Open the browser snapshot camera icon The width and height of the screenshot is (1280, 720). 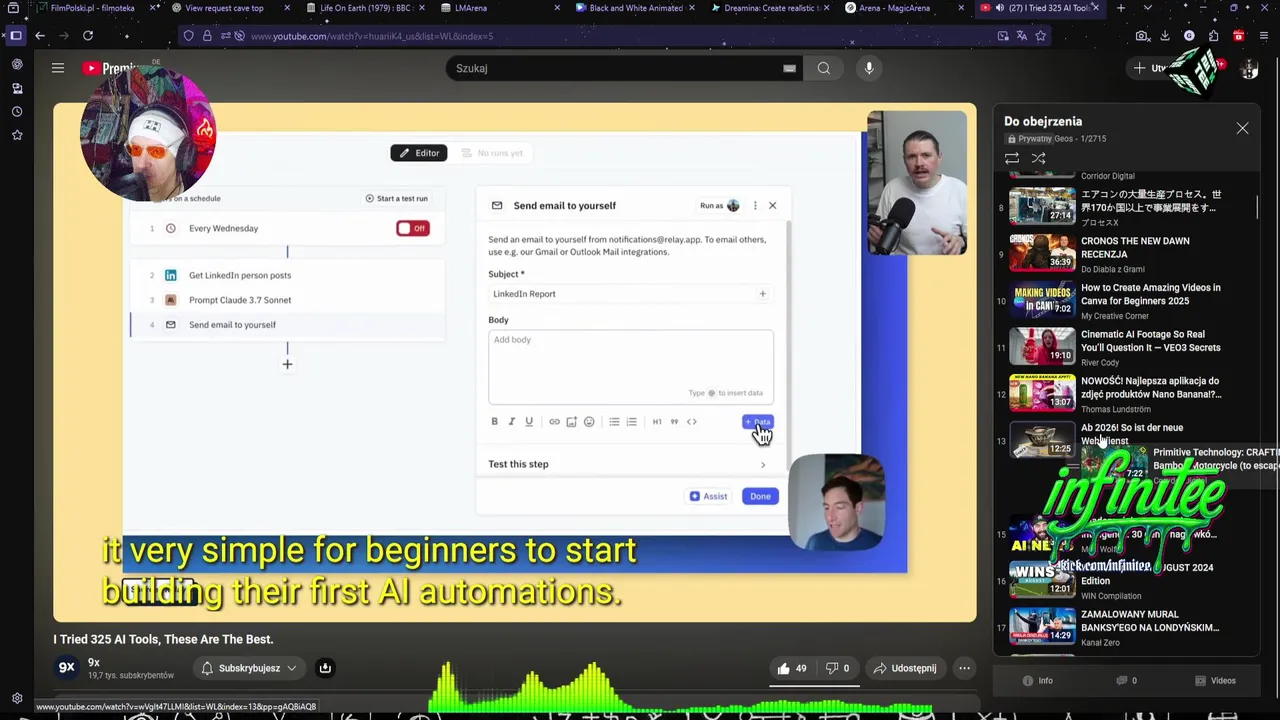coord(1142,36)
